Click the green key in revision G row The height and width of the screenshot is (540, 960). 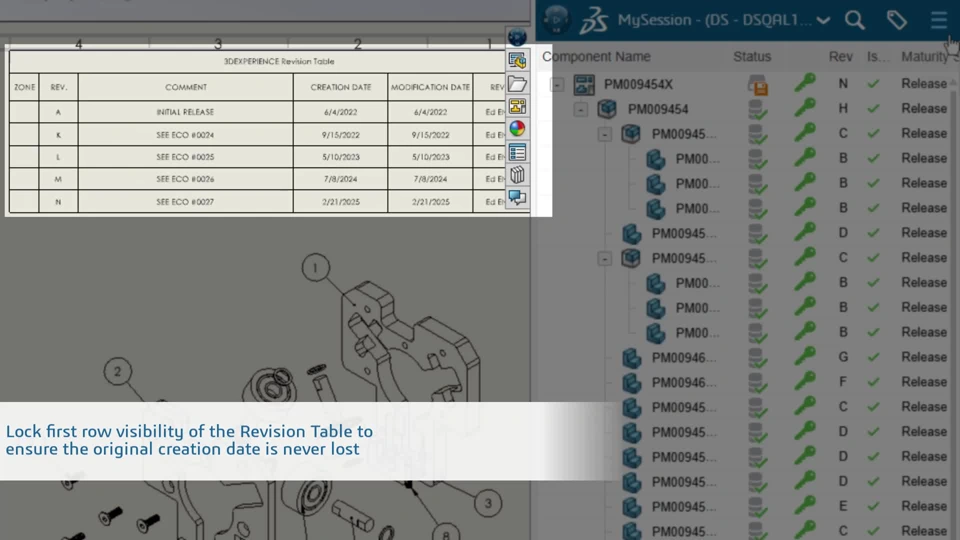click(804, 356)
